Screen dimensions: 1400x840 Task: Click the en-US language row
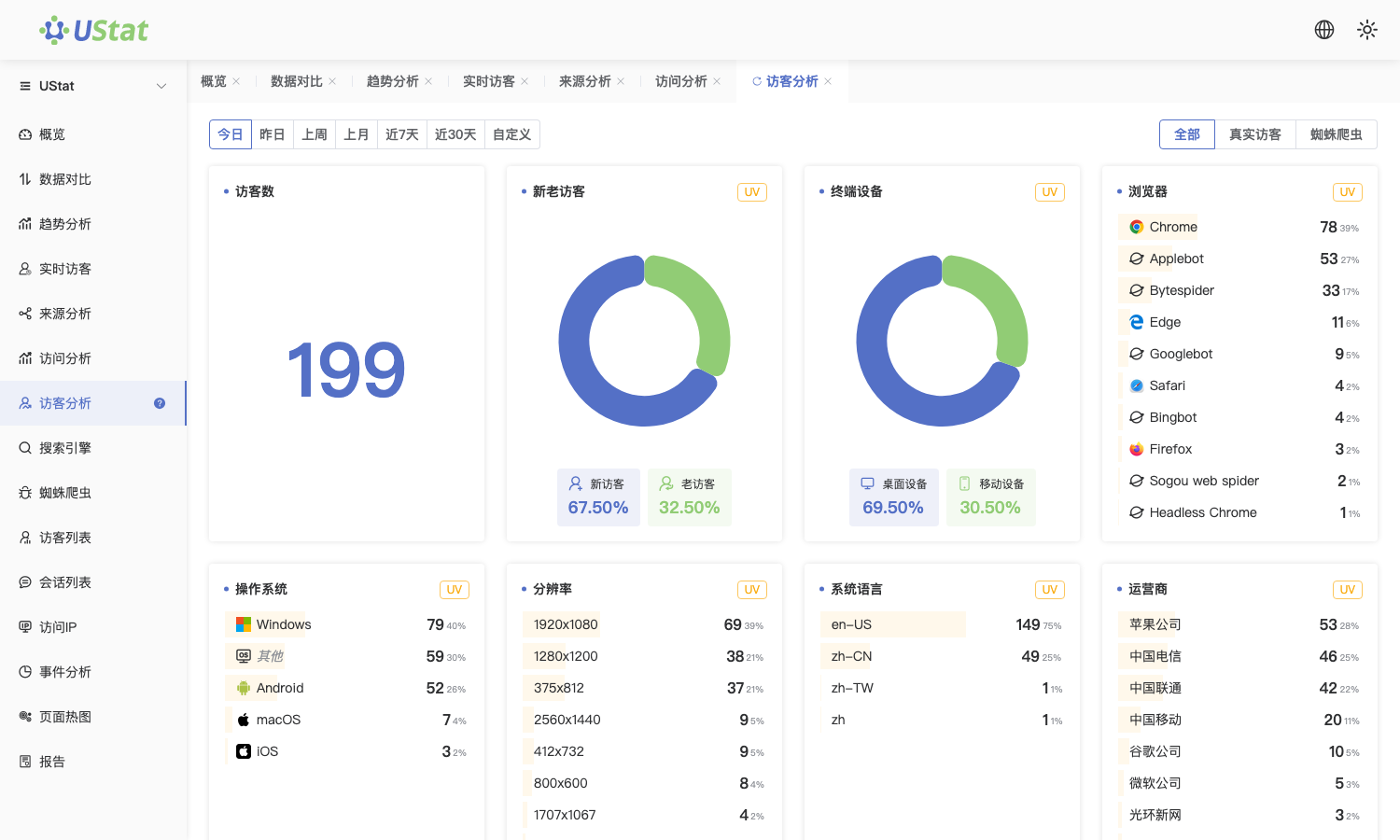(942, 624)
